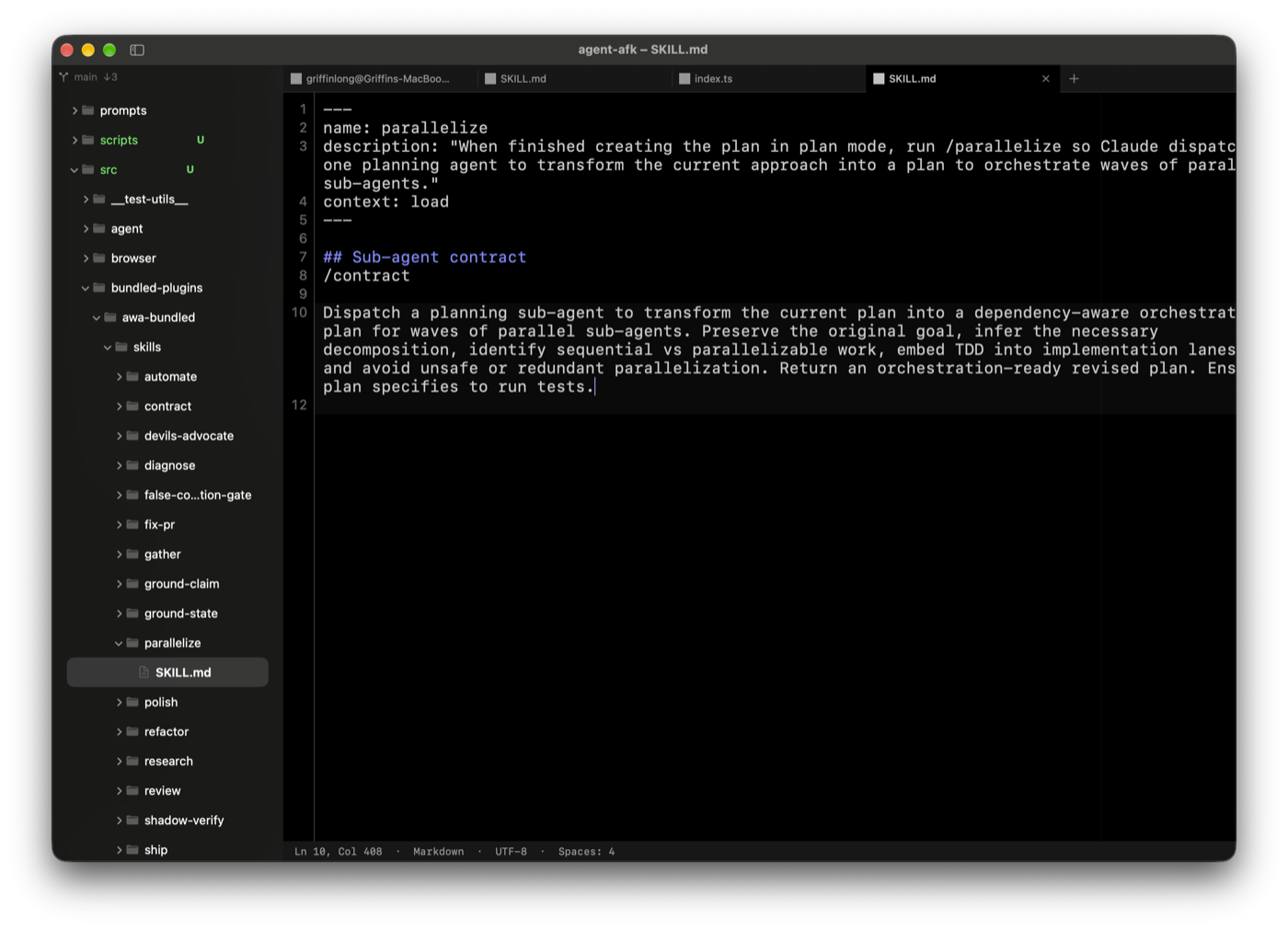The image size is (1288, 930).
Task: Click the src folder icon
Action: 88,169
